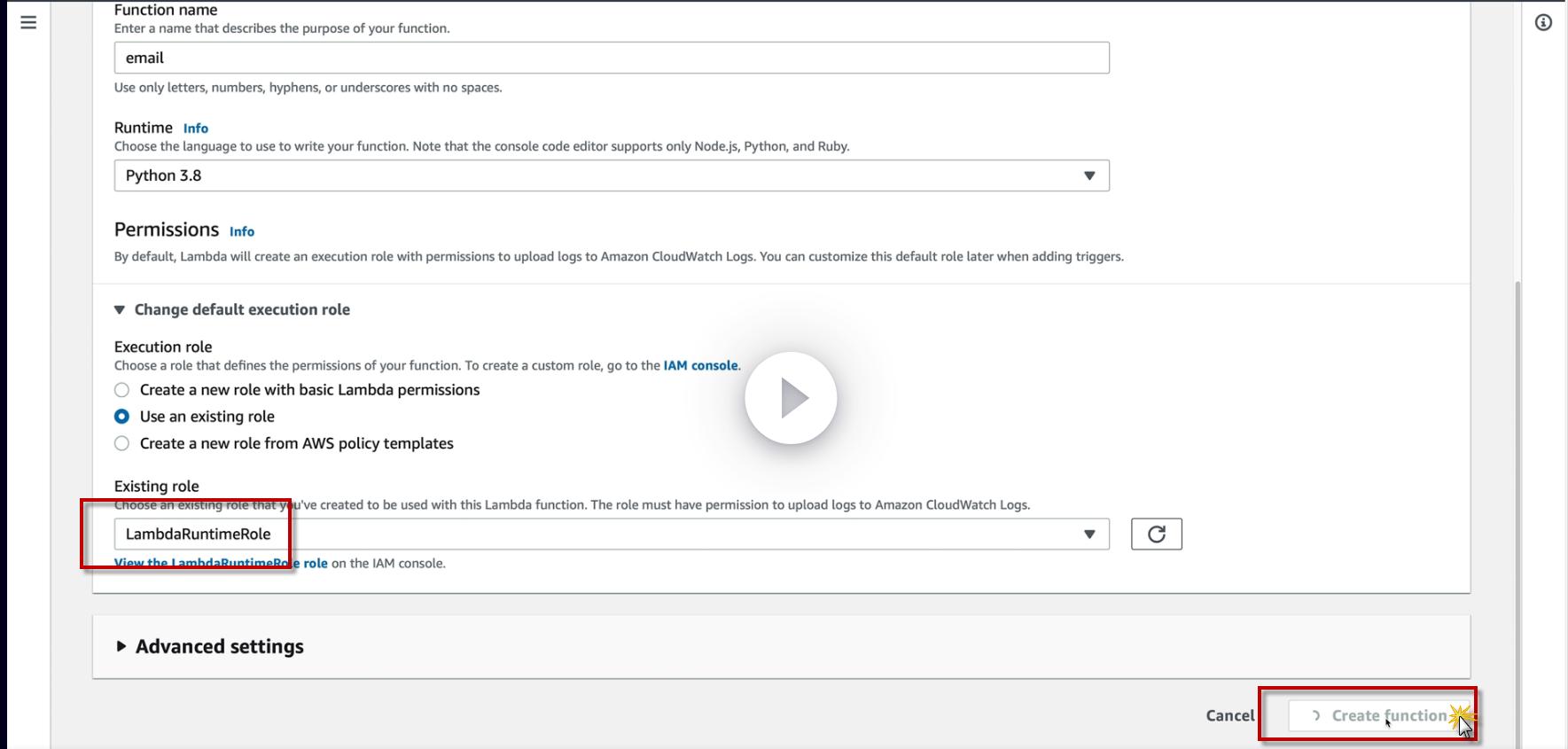Choose Create a new role from AWS policy templates

(122, 443)
